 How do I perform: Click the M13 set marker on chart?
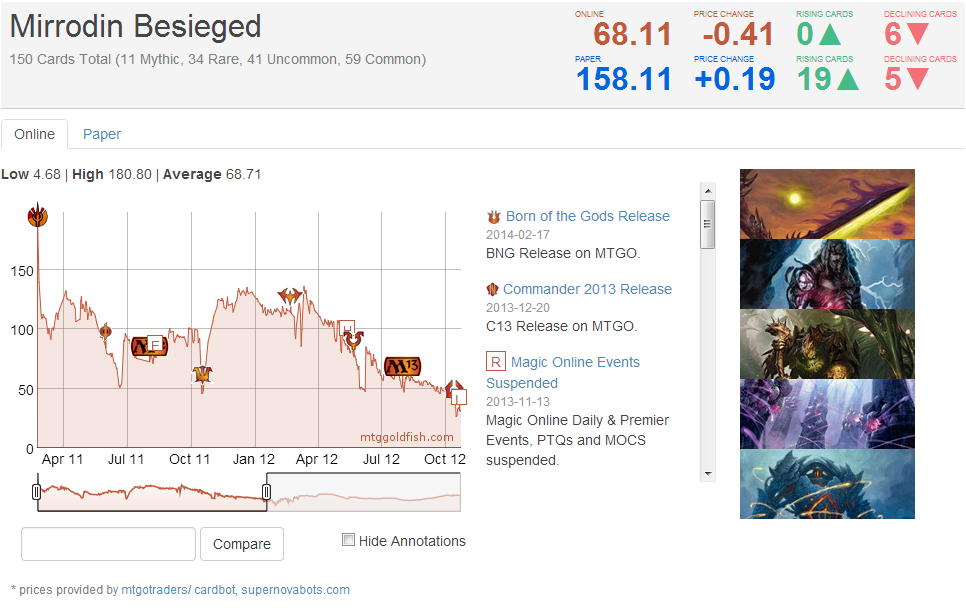click(402, 365)
